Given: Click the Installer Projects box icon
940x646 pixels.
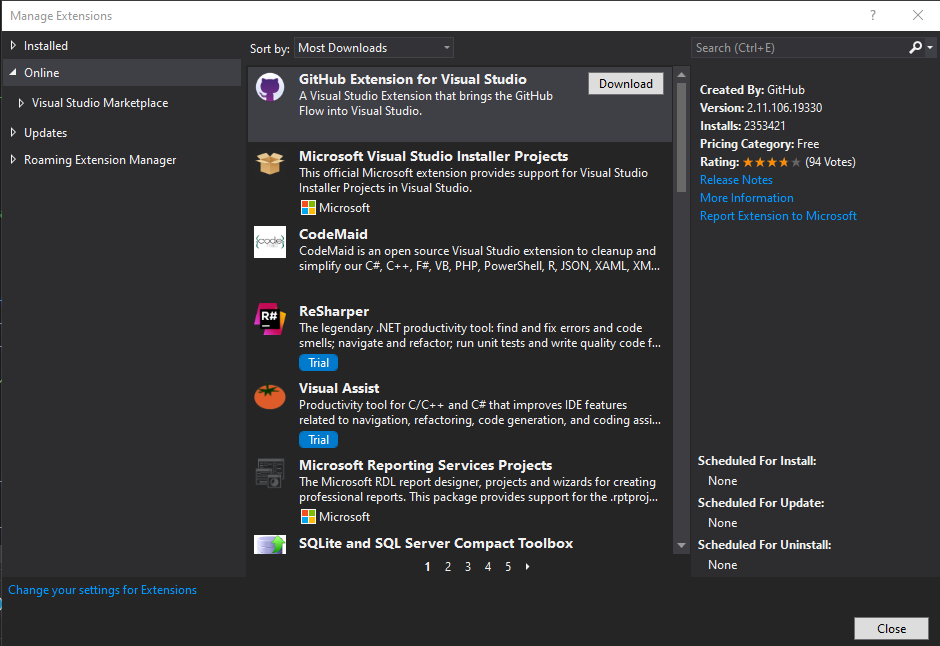Looking at the screenshot, I should click(270, 163).
